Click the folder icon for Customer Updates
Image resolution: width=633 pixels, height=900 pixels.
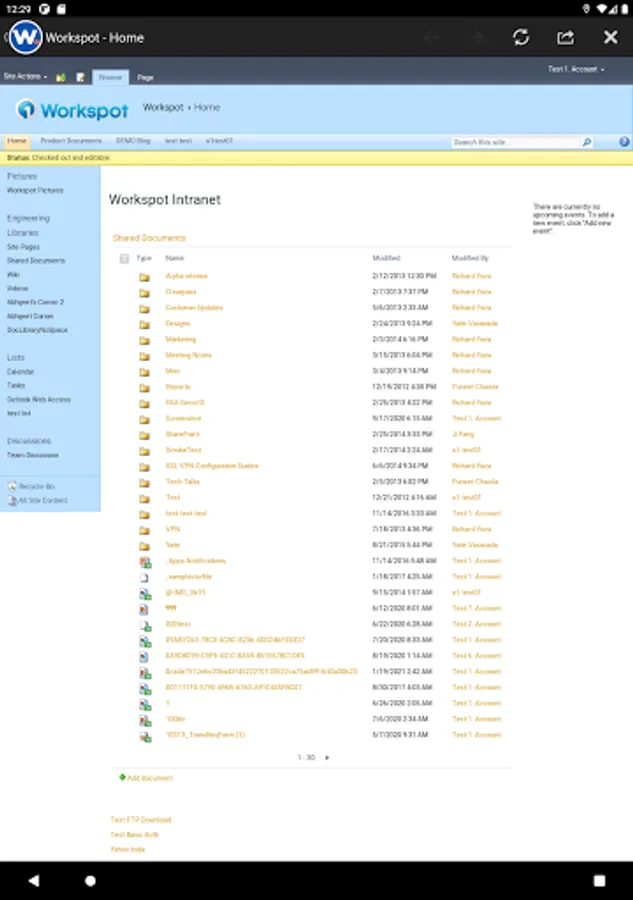point(144,308)
